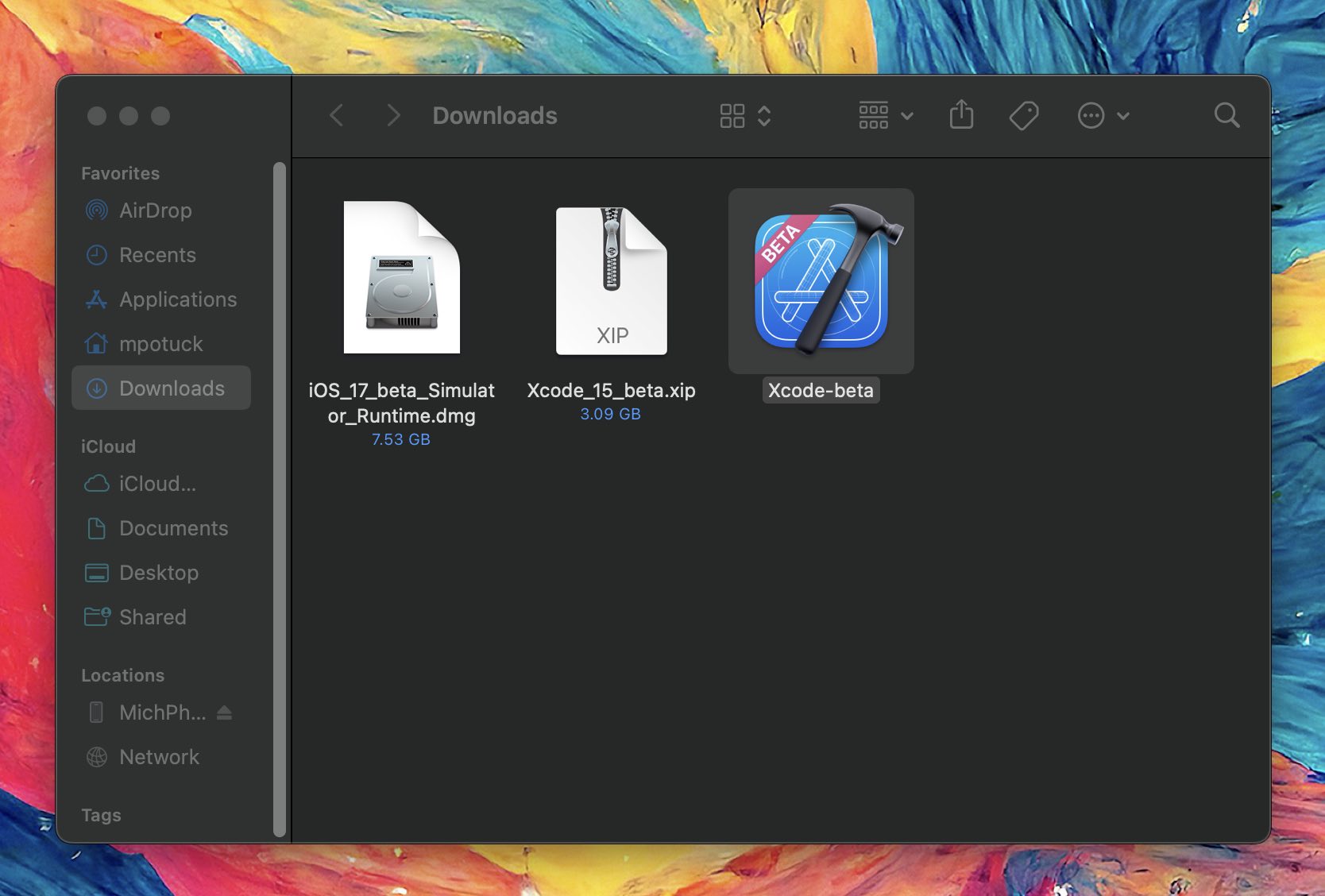The height and width of the screenshot is (896, 1325).
Task: Go to the mpotuck home folder
Action: tap(160, 344)
